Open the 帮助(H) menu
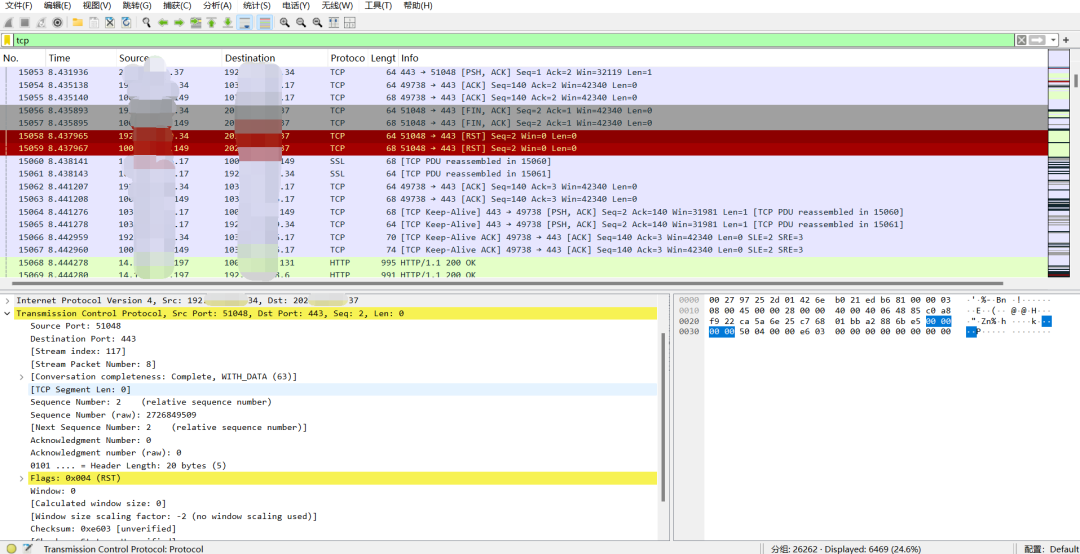The width and height of the screenshot is (1080, 554). coord(417,6)
